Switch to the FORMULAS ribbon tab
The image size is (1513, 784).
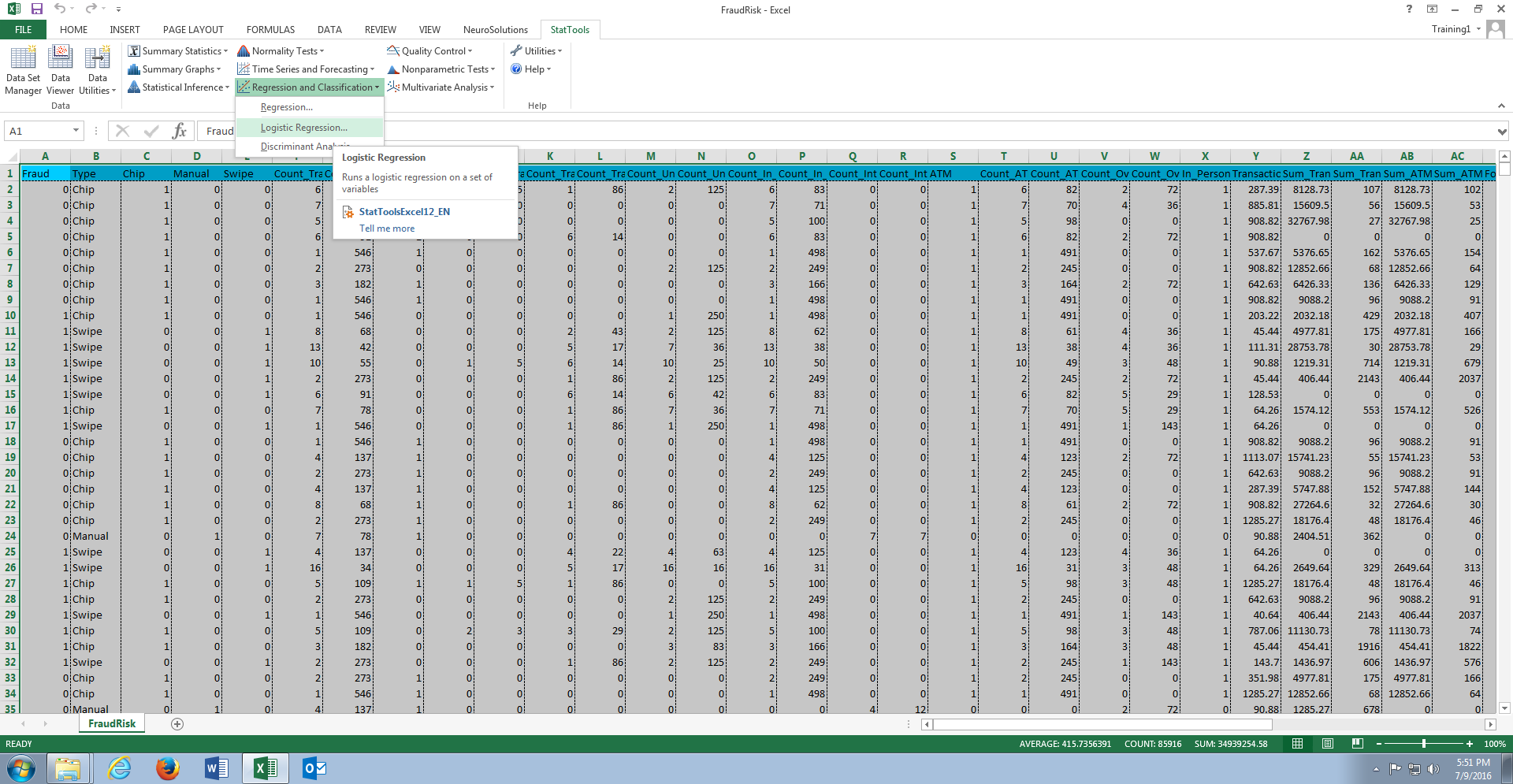pyautogui.click(x=270, y=30)
